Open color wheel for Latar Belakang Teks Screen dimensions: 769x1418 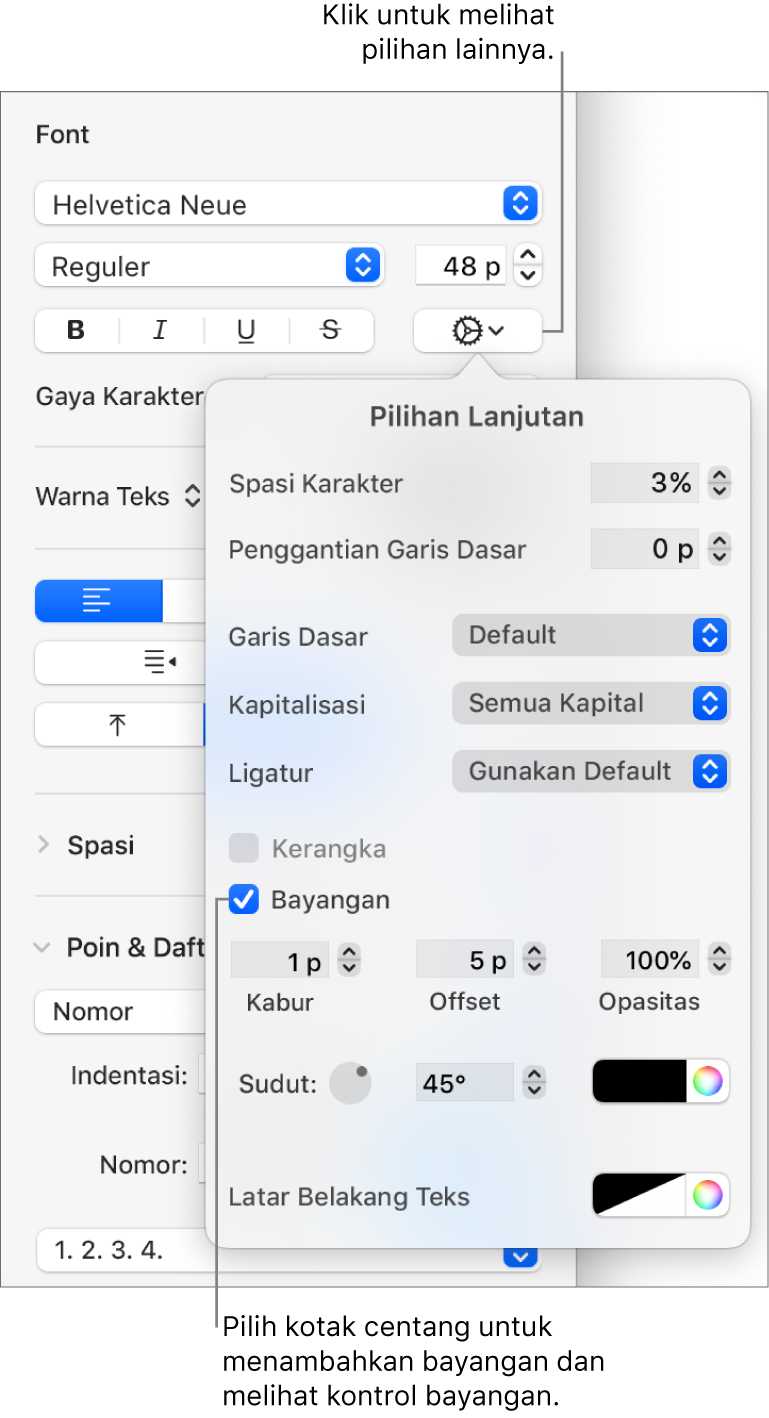point(707,1195)
